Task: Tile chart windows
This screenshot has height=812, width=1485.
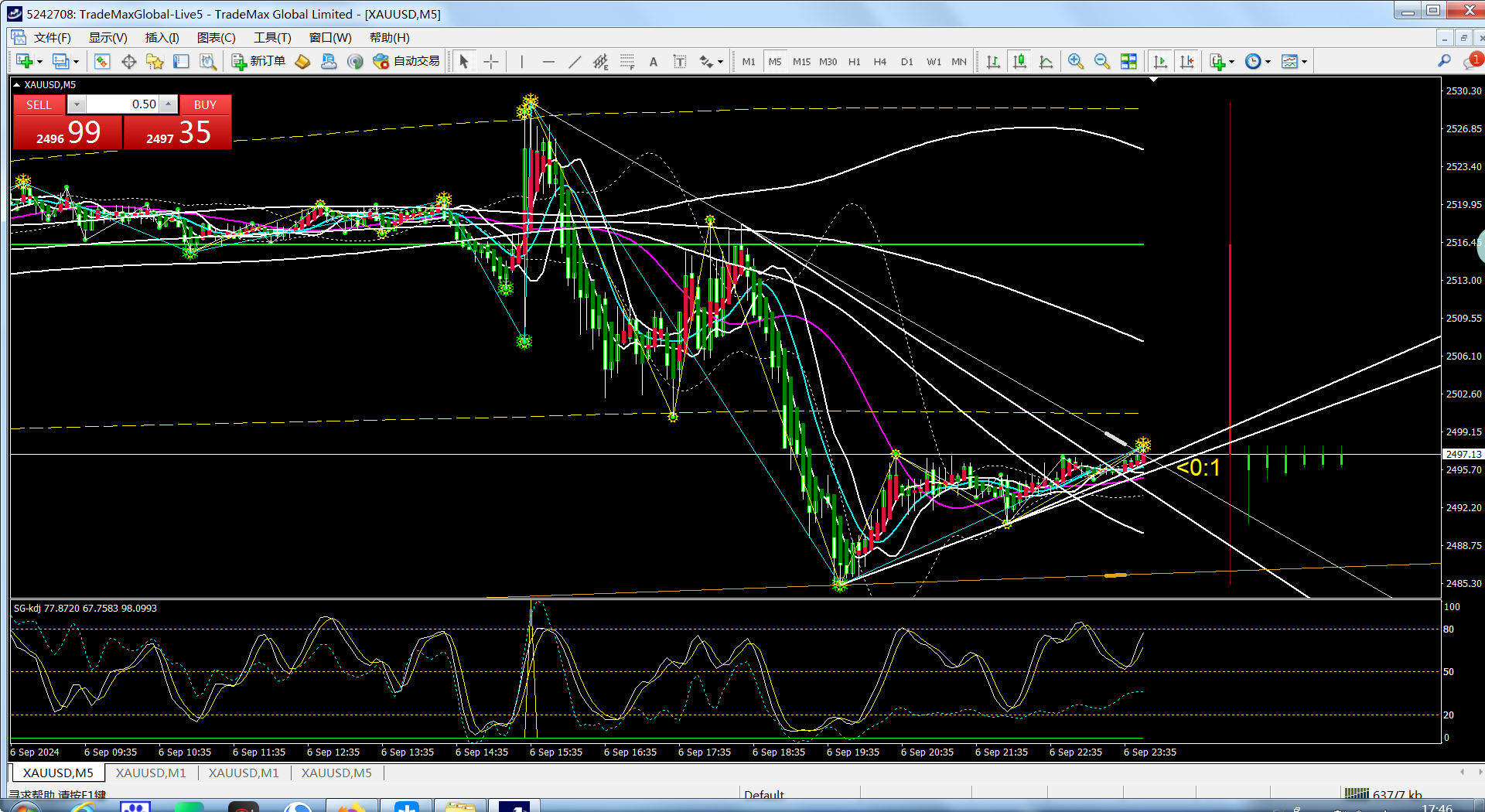Action: point(1128,62)
